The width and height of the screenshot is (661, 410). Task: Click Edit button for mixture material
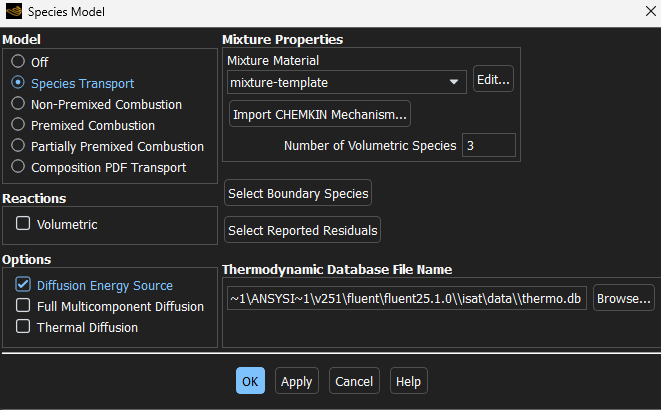(x=492, y=80)
